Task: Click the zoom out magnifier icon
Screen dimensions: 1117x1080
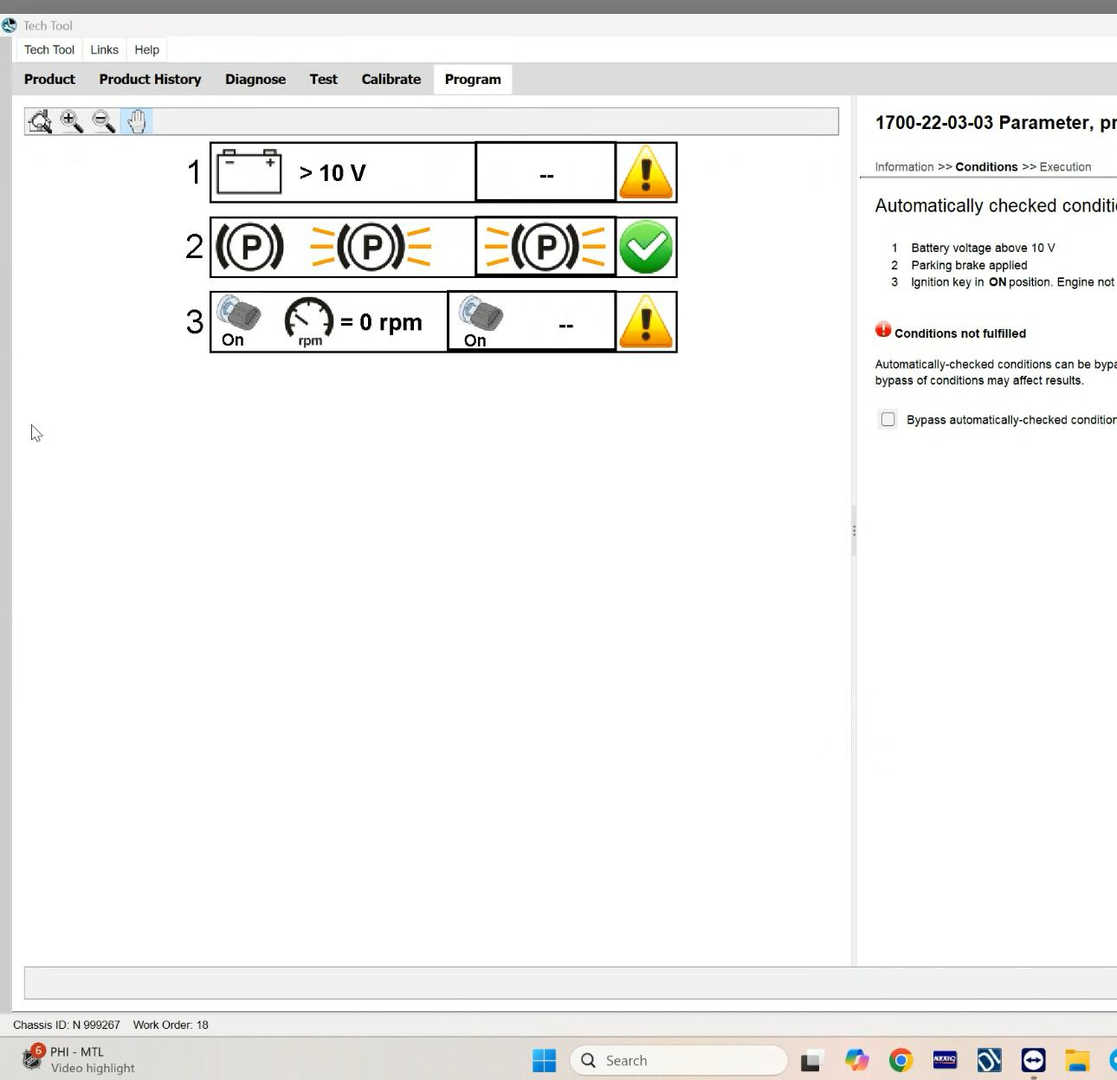Action: tap(104, 122)
